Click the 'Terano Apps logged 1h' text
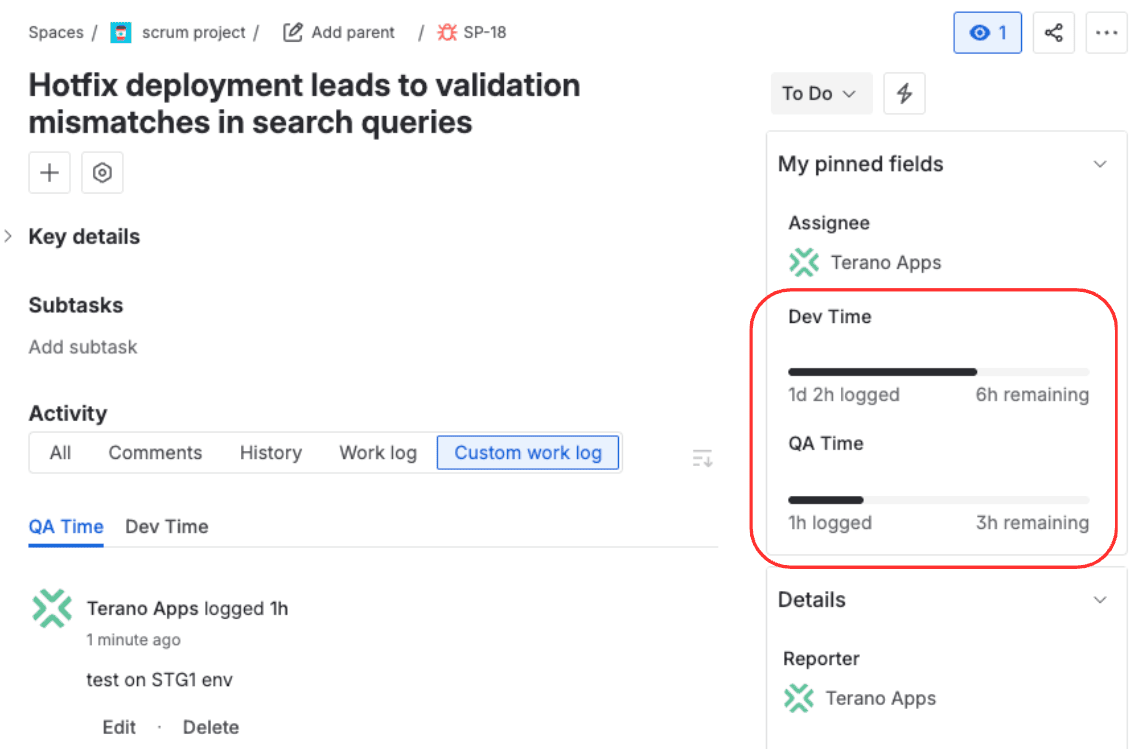This screenshot has height=749, width=1138. tap(187, 608)
